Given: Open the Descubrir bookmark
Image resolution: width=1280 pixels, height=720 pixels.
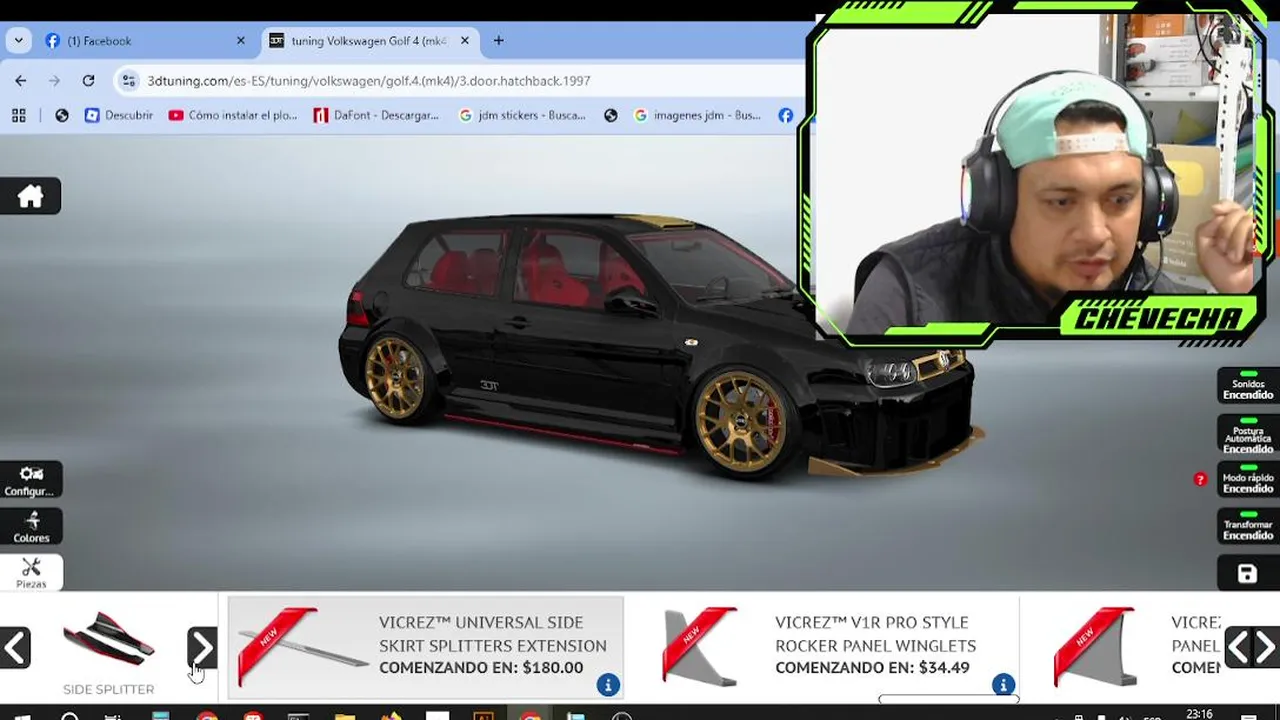Looking at the screenshot, I should pyautogui.click(x=119, y=116).
